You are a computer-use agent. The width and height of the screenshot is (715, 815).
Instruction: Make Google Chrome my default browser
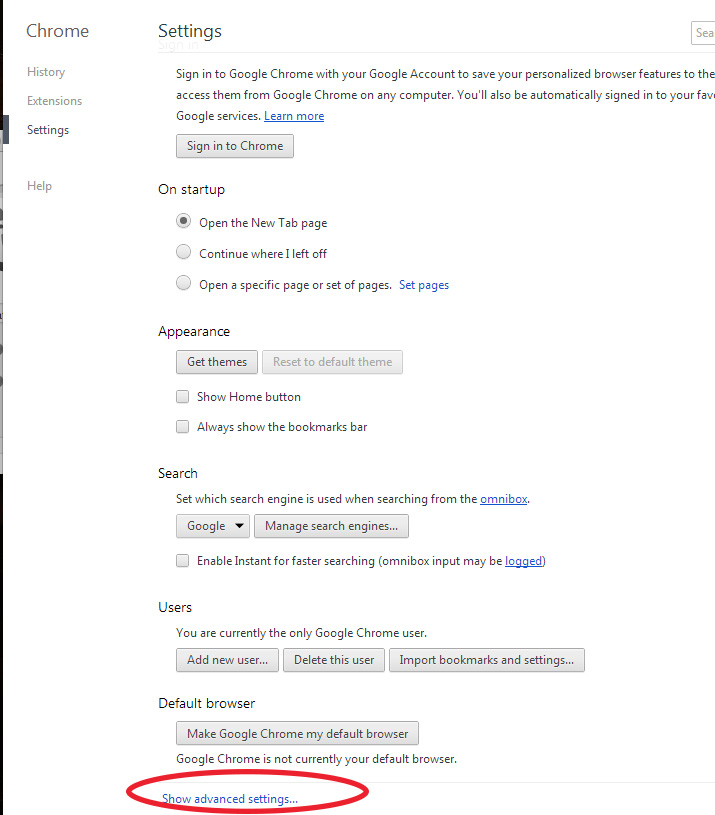coord(297,733)
